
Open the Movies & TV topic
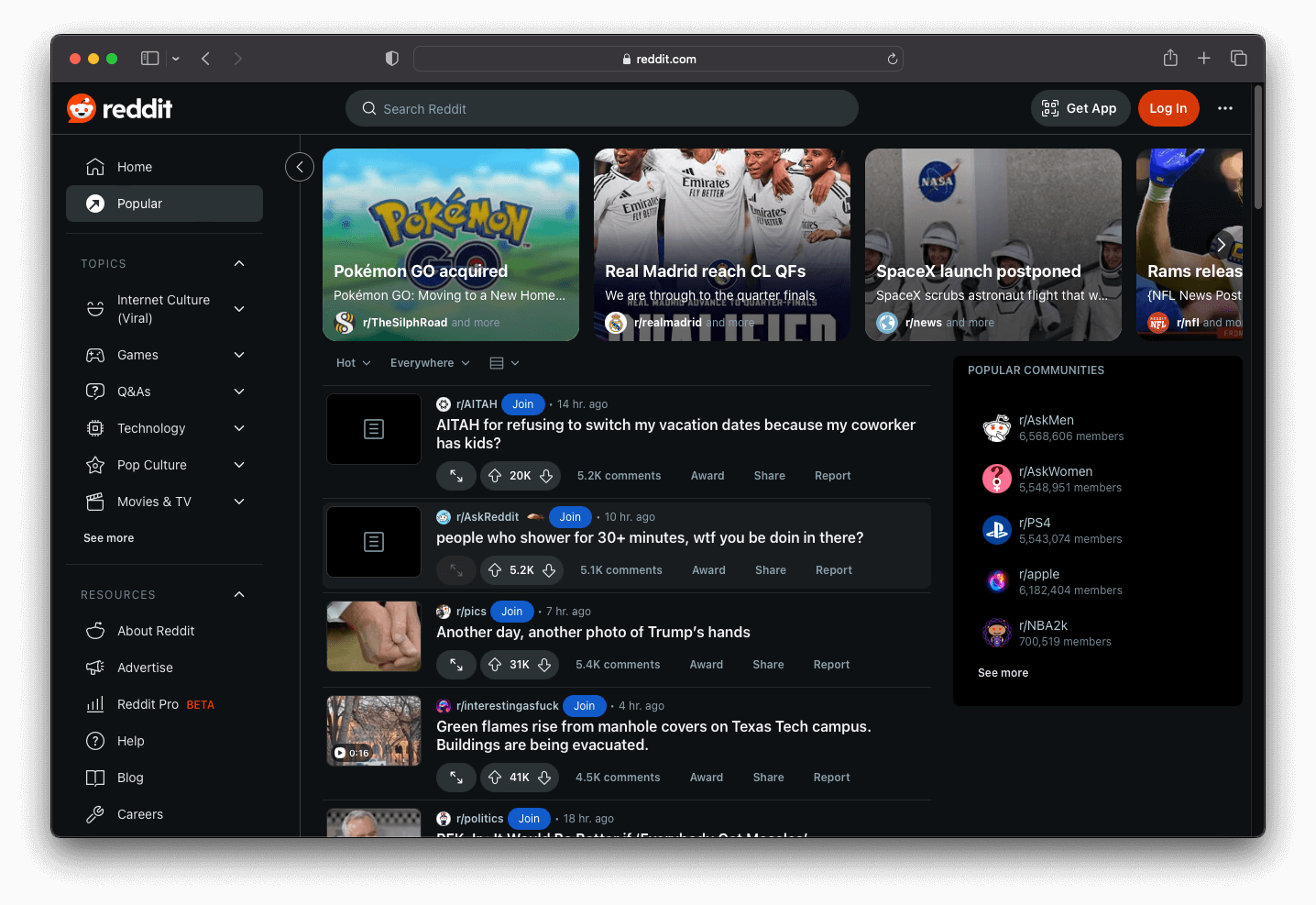154,502
